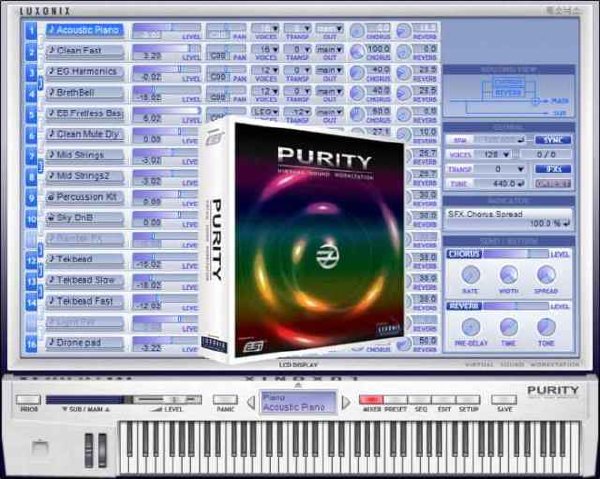
Task: Click the Reverb send knob on Acoustic Piano row
Action: click(403, 31)
